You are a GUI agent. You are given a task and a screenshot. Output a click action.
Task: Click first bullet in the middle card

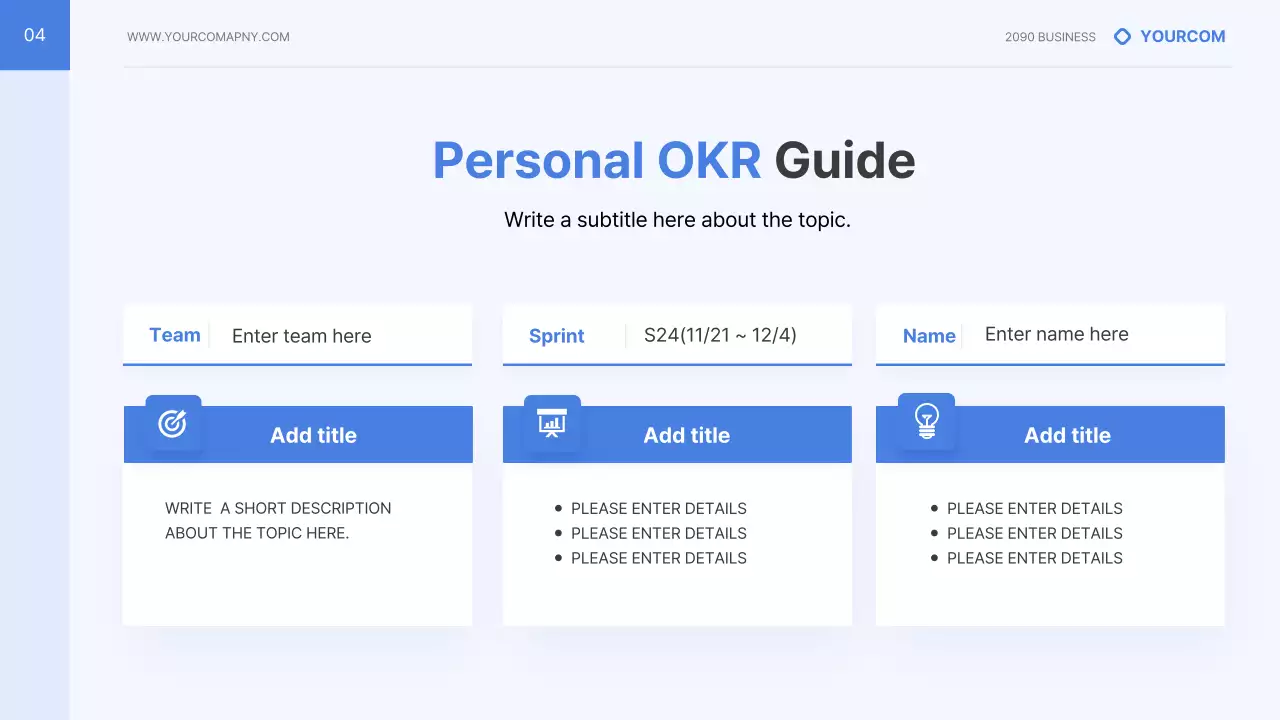pyautogui.click(x=658, y=508)
